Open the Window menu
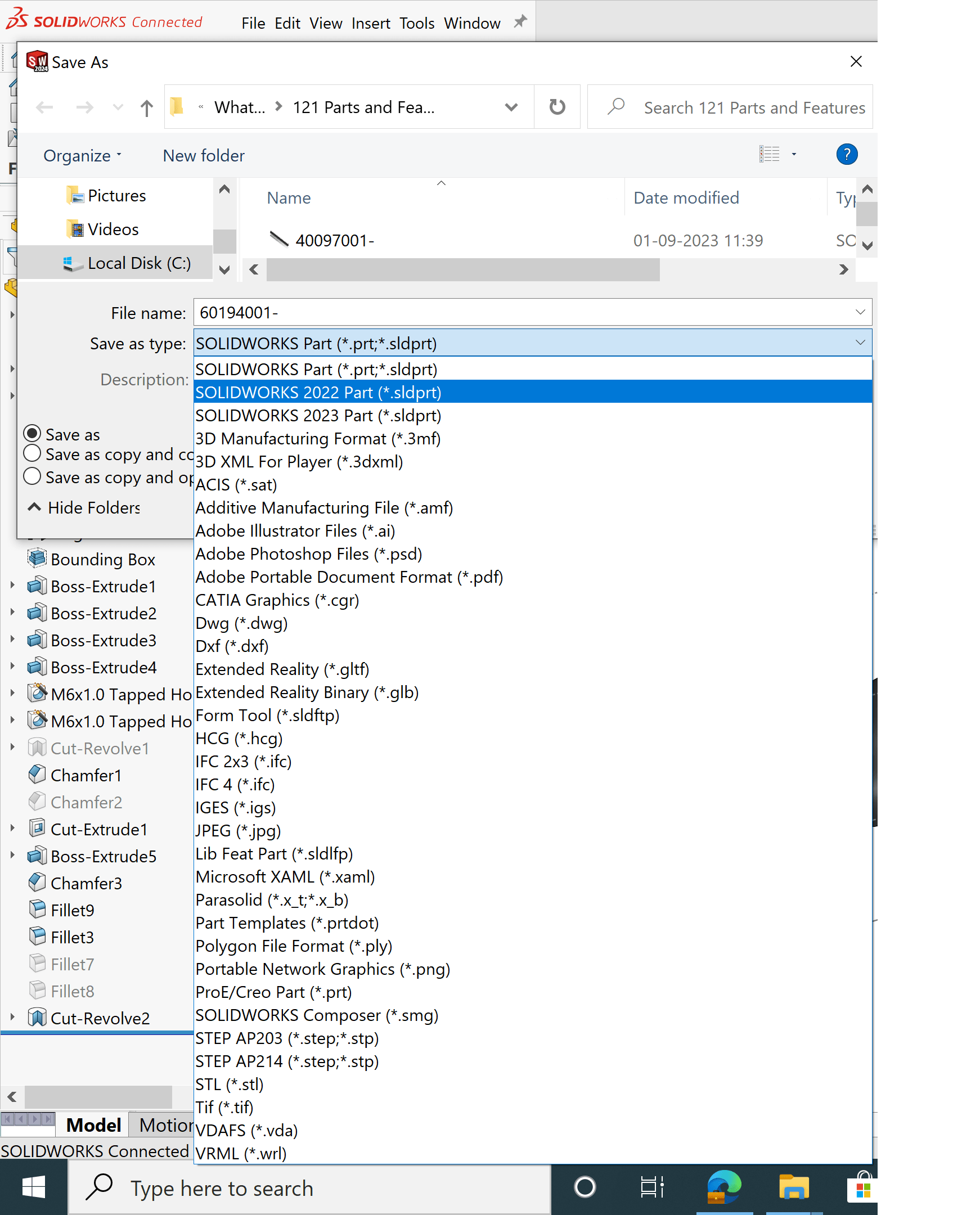Screen dimensions: 980x1215 [x=472, y=23]
